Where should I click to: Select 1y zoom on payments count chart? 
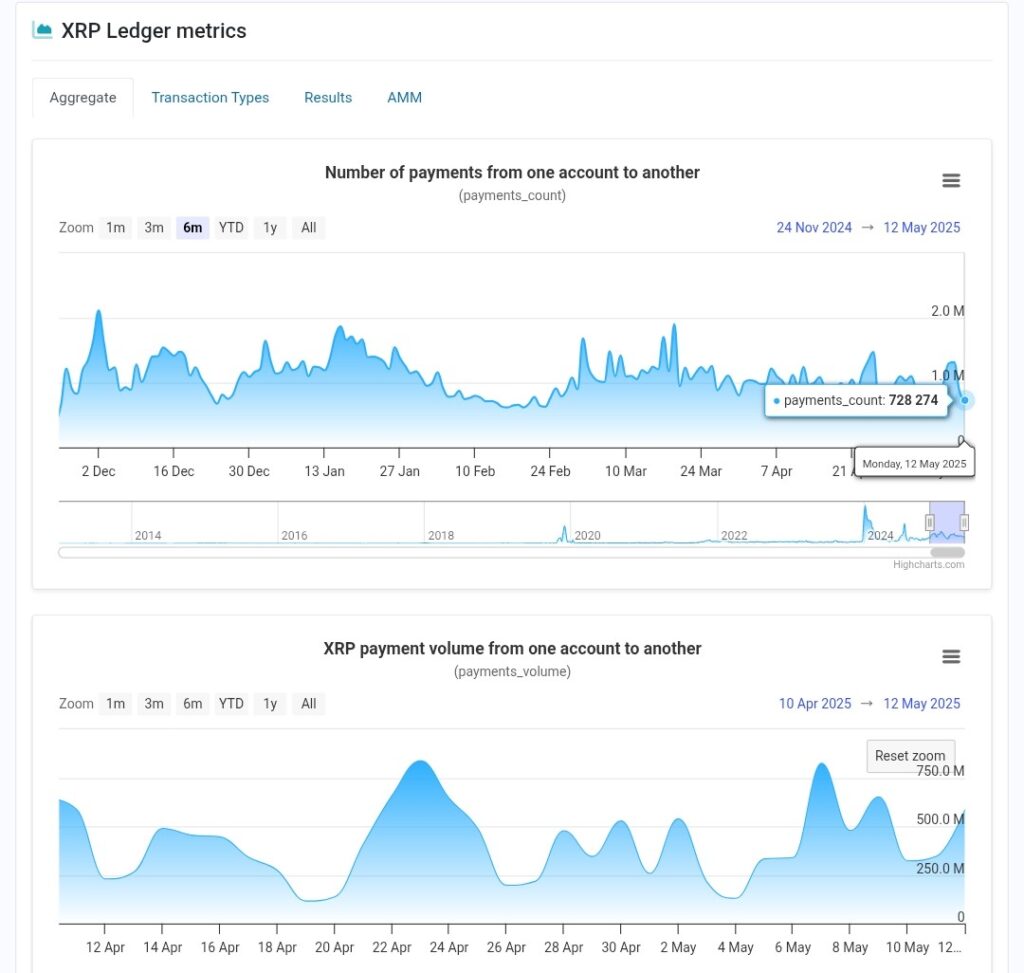(270, 227)
